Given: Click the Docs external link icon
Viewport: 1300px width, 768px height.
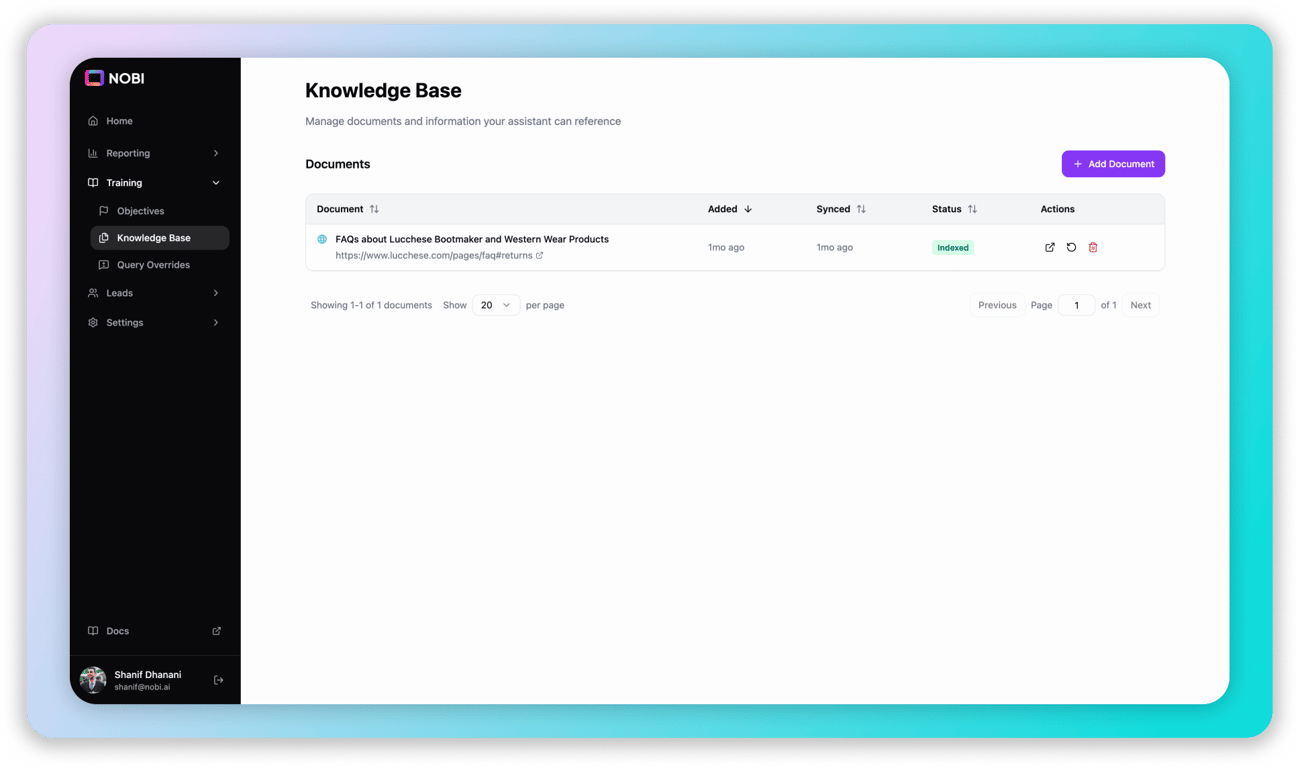Looking at the screenshot, I should click(217, 631).
